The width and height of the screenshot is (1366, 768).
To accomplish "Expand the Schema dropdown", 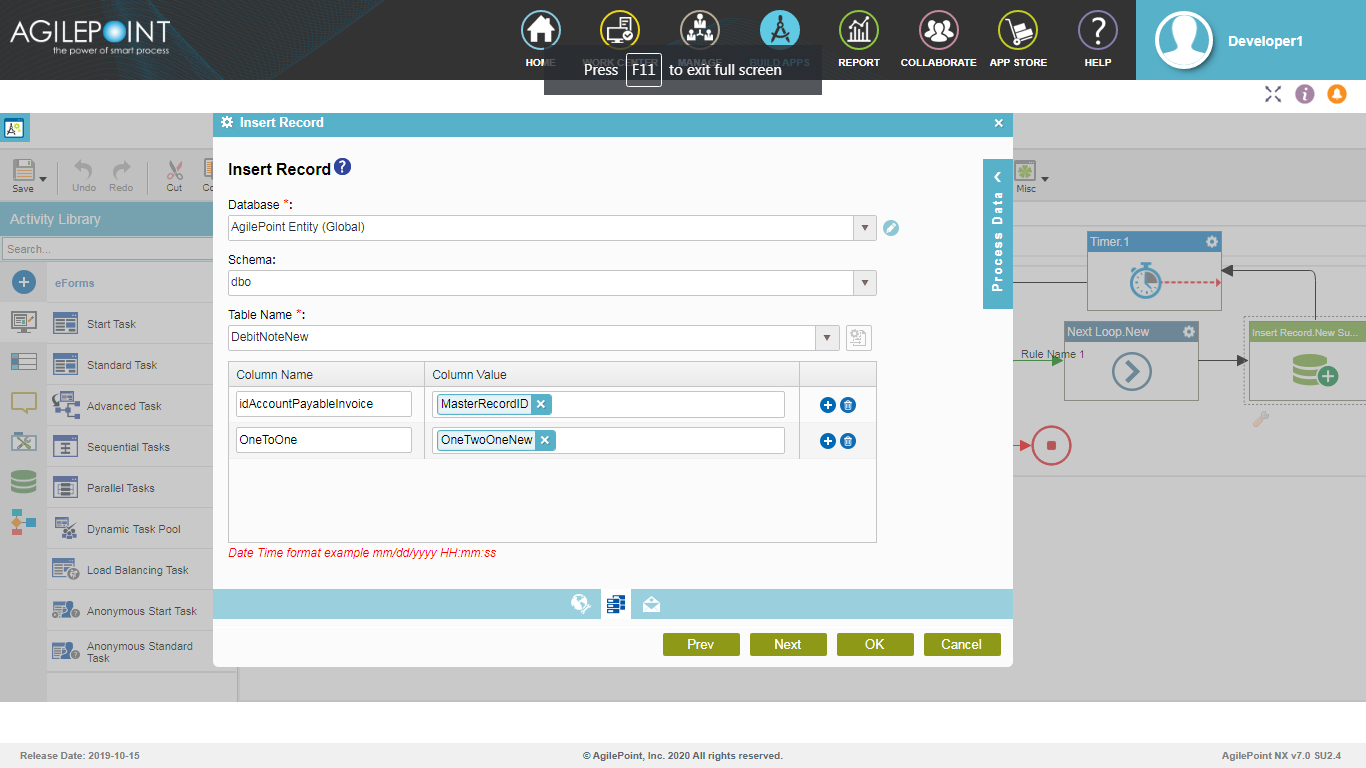I will 865,283.
